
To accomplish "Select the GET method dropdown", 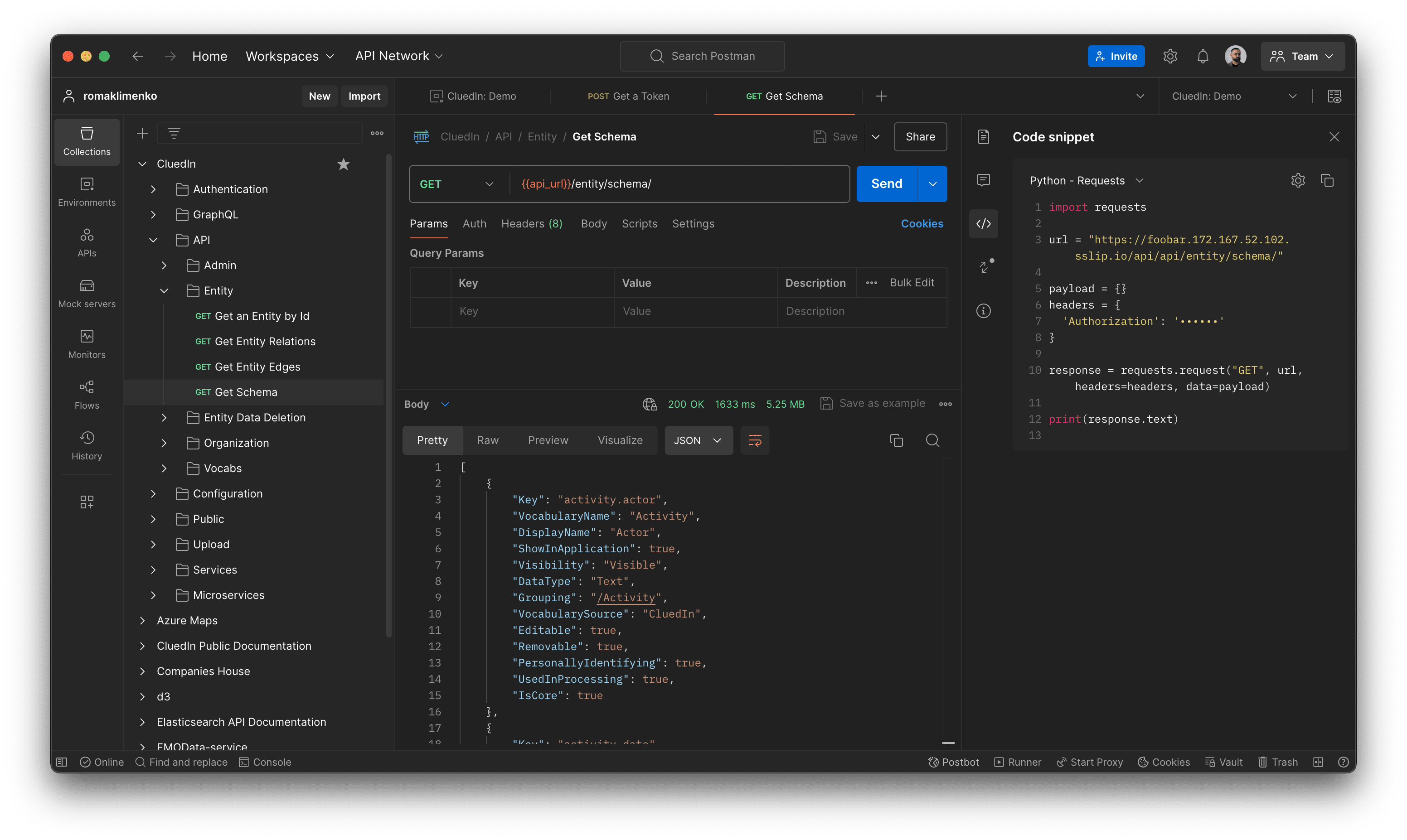I will pyautogui.click(x=455, y=184).
